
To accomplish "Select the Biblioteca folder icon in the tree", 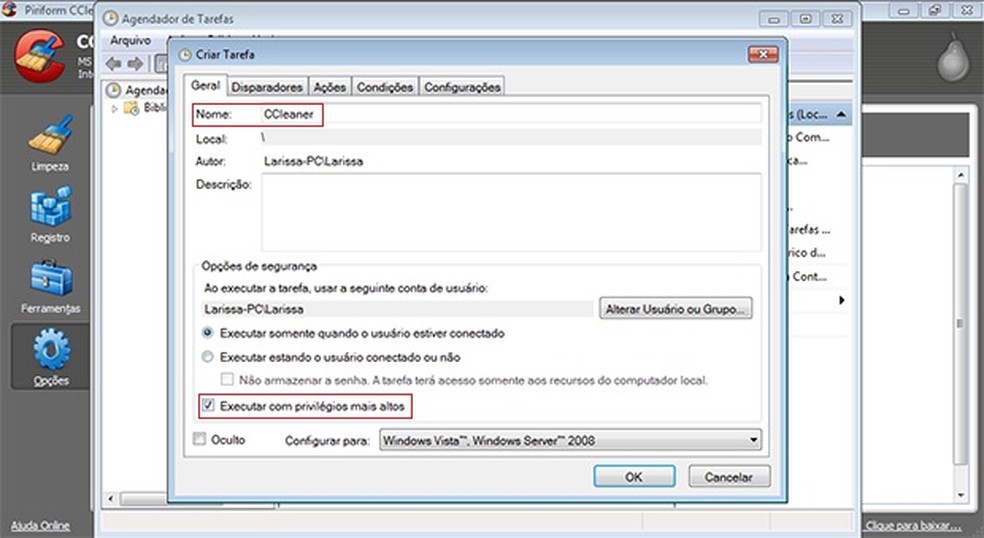I will (131, 109).
